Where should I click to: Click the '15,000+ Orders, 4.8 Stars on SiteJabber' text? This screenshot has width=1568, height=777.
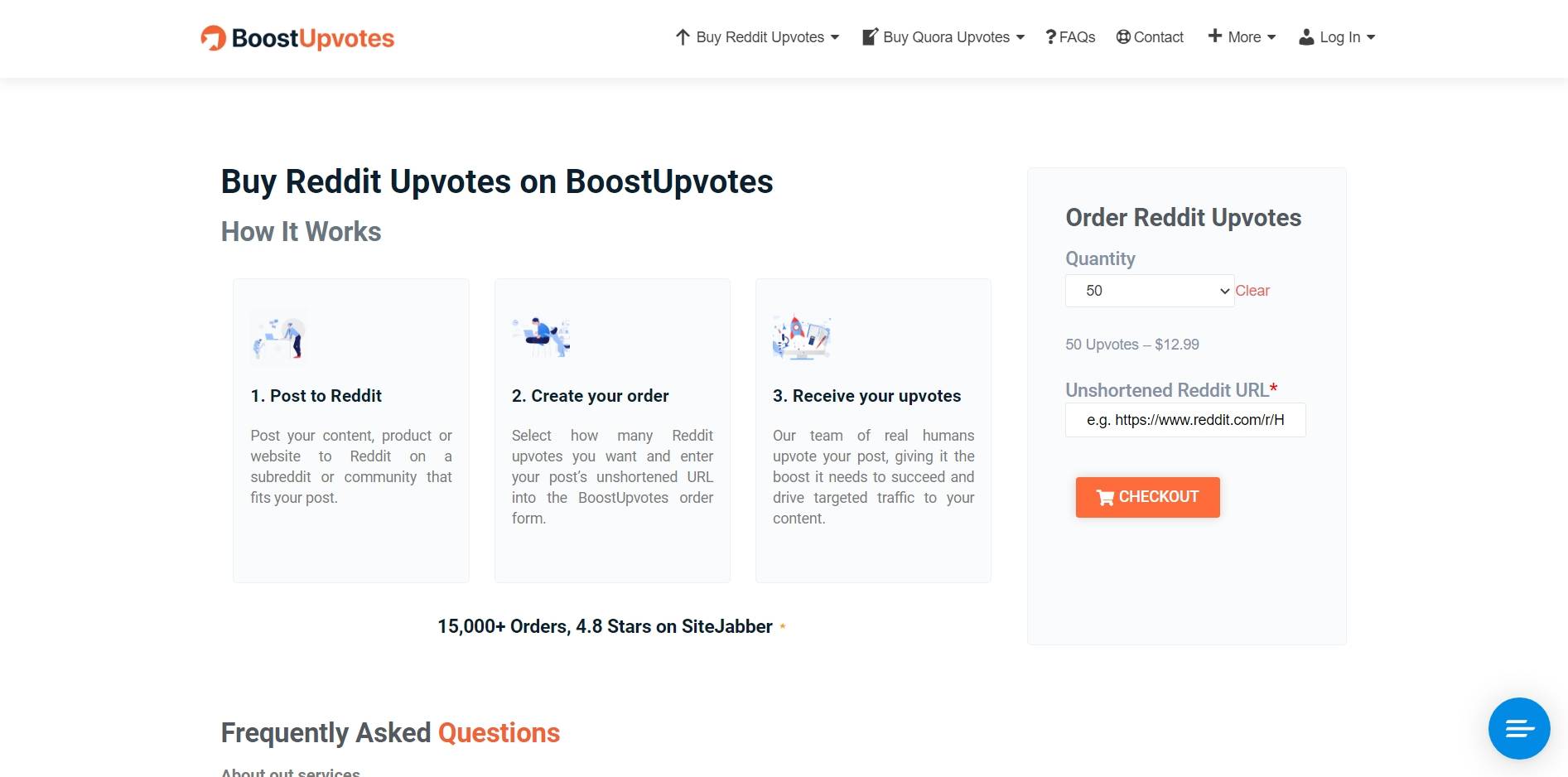[x=605, y=627]
